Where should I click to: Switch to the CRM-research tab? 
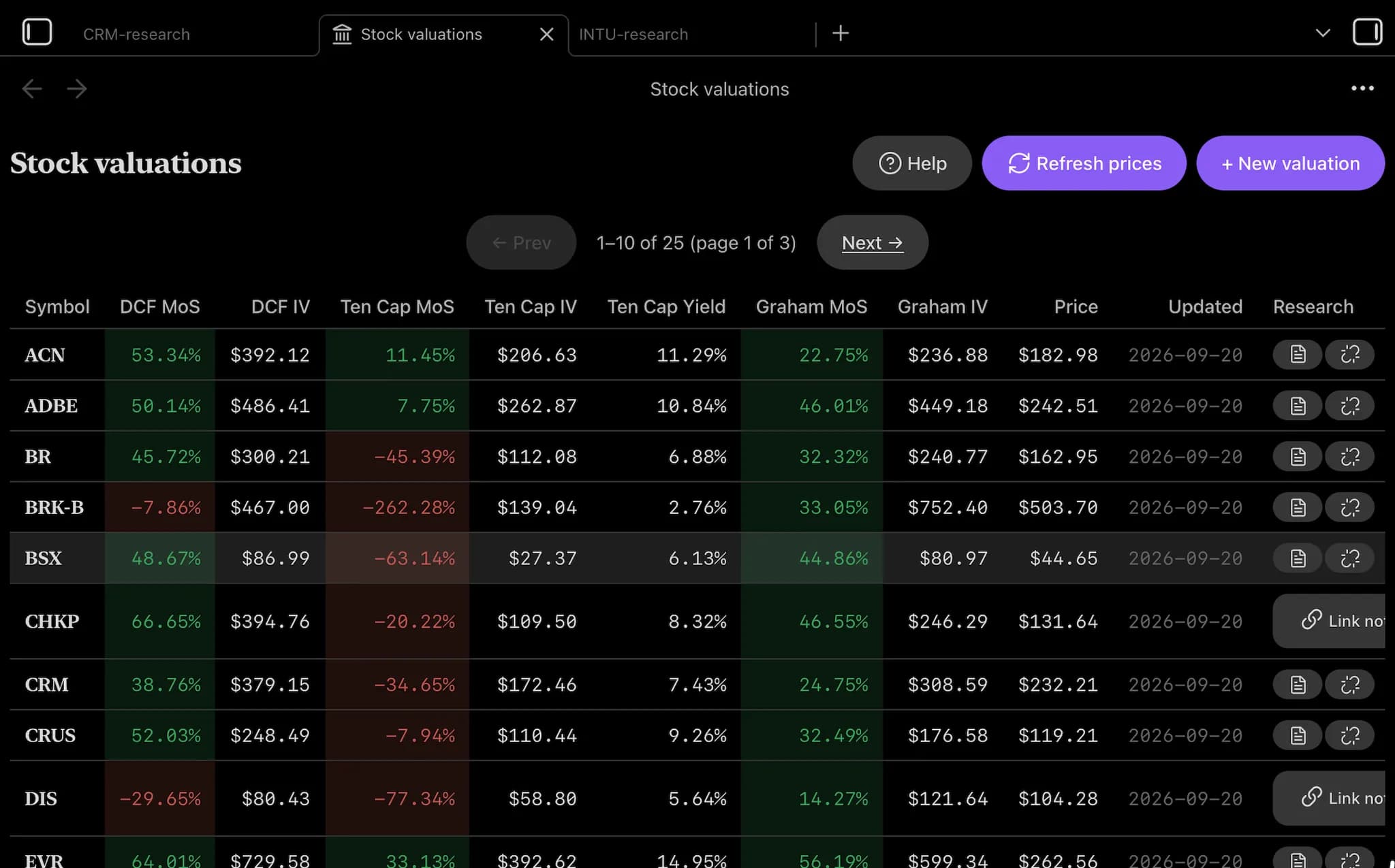point(136,34)
